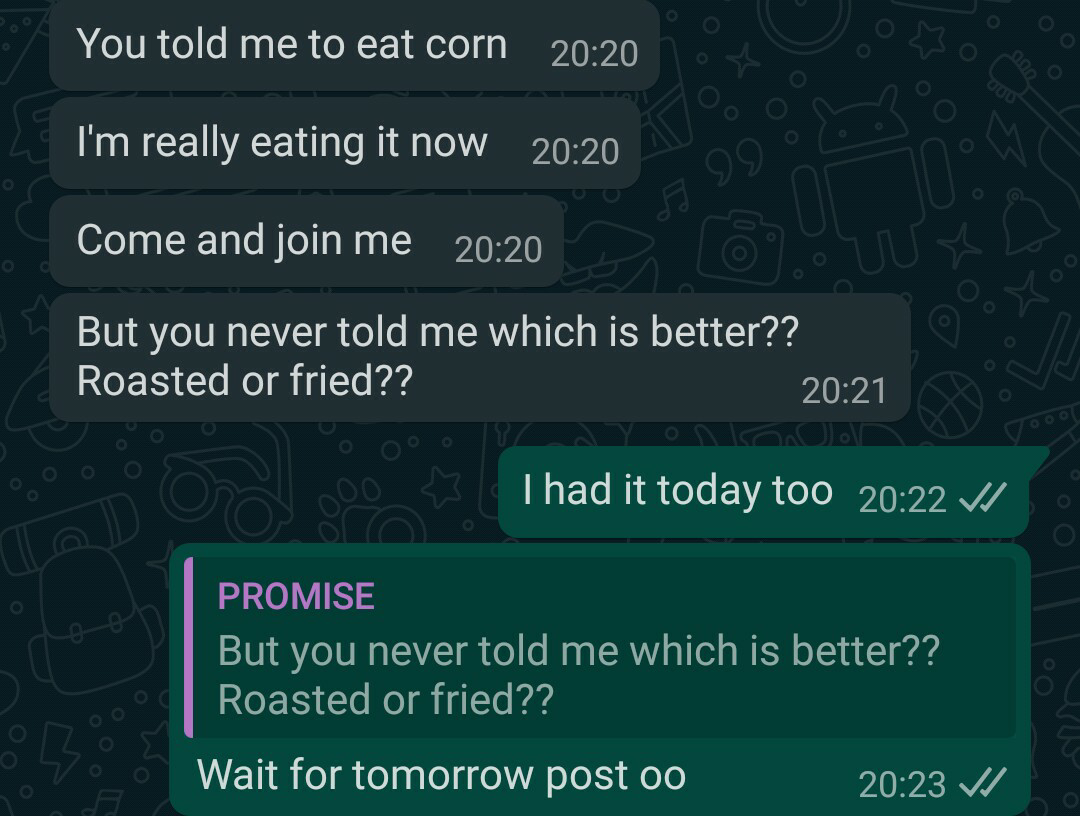This screenshot has width=1080, height=816.
Task: Tap the "You told me to eat corn" message
Action: 291,45
